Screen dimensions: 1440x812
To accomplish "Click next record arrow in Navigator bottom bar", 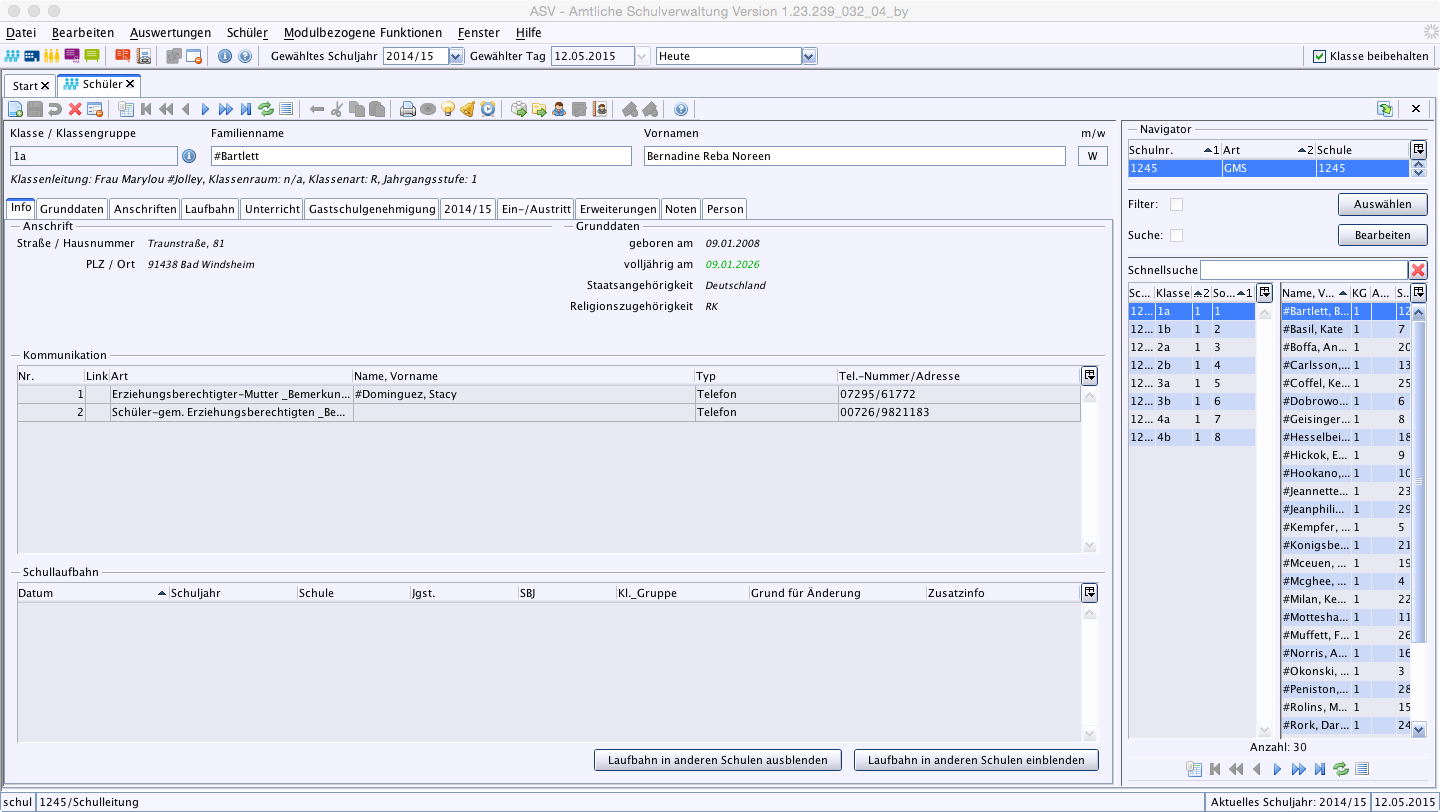I will tap(1277, 769).
